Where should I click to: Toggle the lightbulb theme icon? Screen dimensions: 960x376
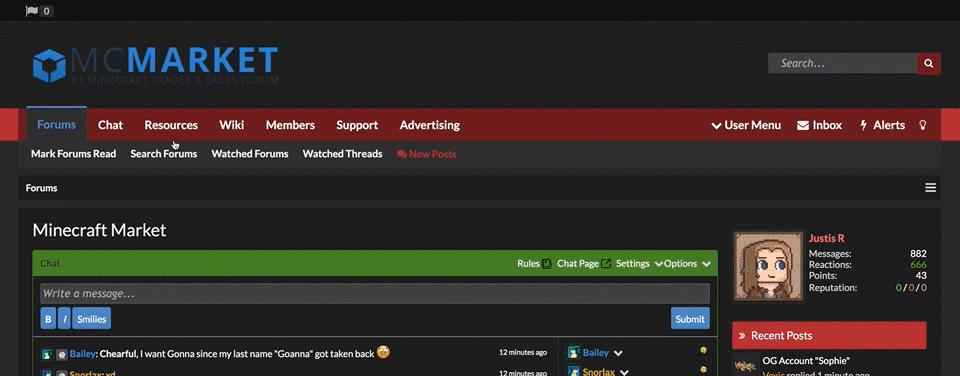pyautogui.click(x=923, y=125)
